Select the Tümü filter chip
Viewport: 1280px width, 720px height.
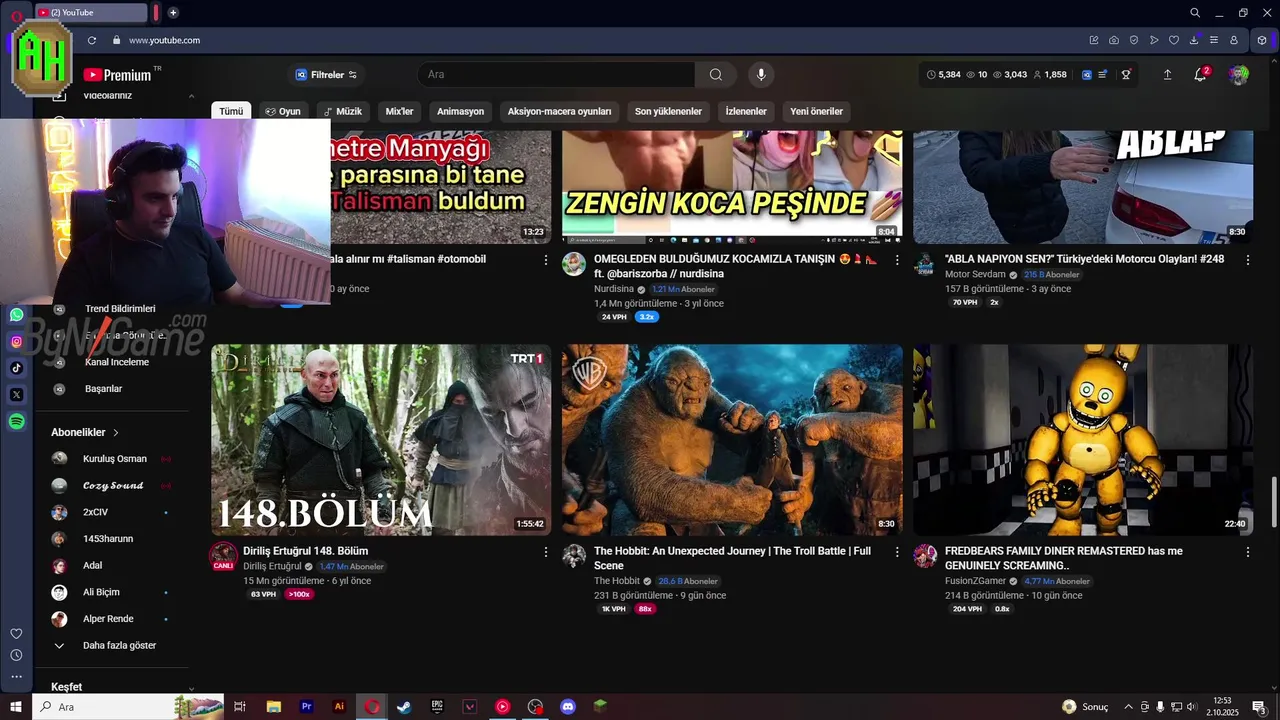(231, 111)
